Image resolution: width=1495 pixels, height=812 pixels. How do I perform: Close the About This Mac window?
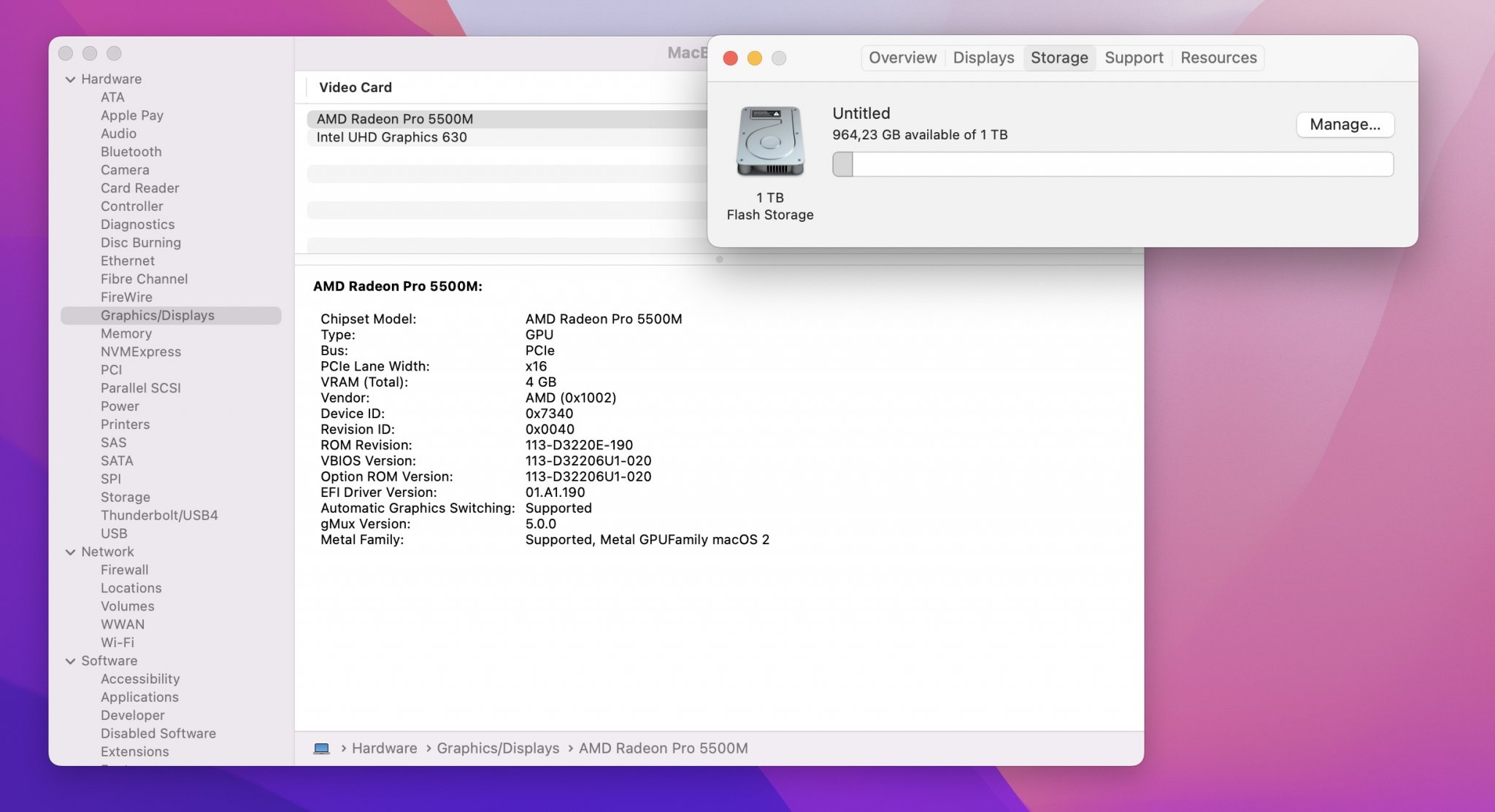pos(730,58)
